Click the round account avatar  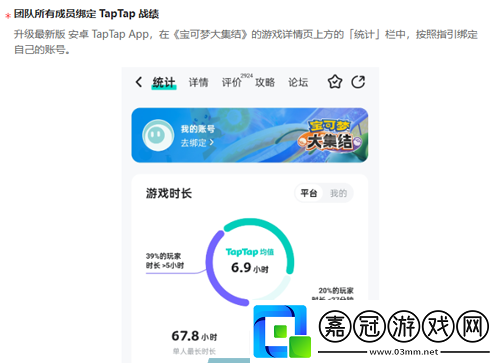coord(158,135)
